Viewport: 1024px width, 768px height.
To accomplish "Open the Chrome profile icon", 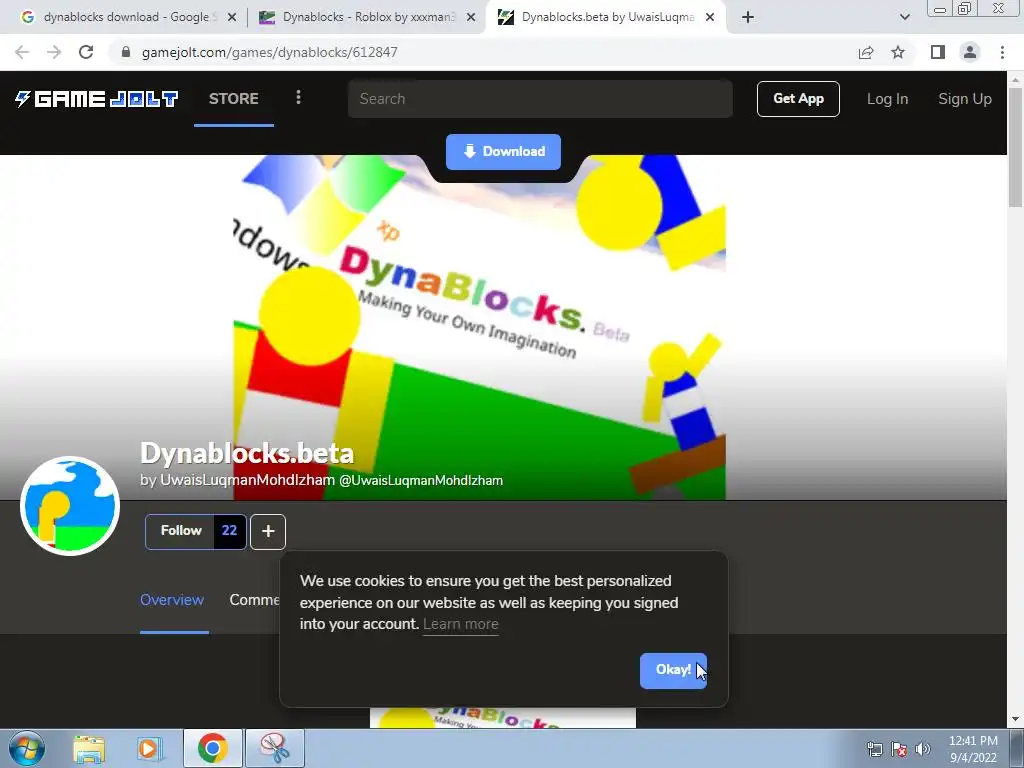I will tap(970, 52).
